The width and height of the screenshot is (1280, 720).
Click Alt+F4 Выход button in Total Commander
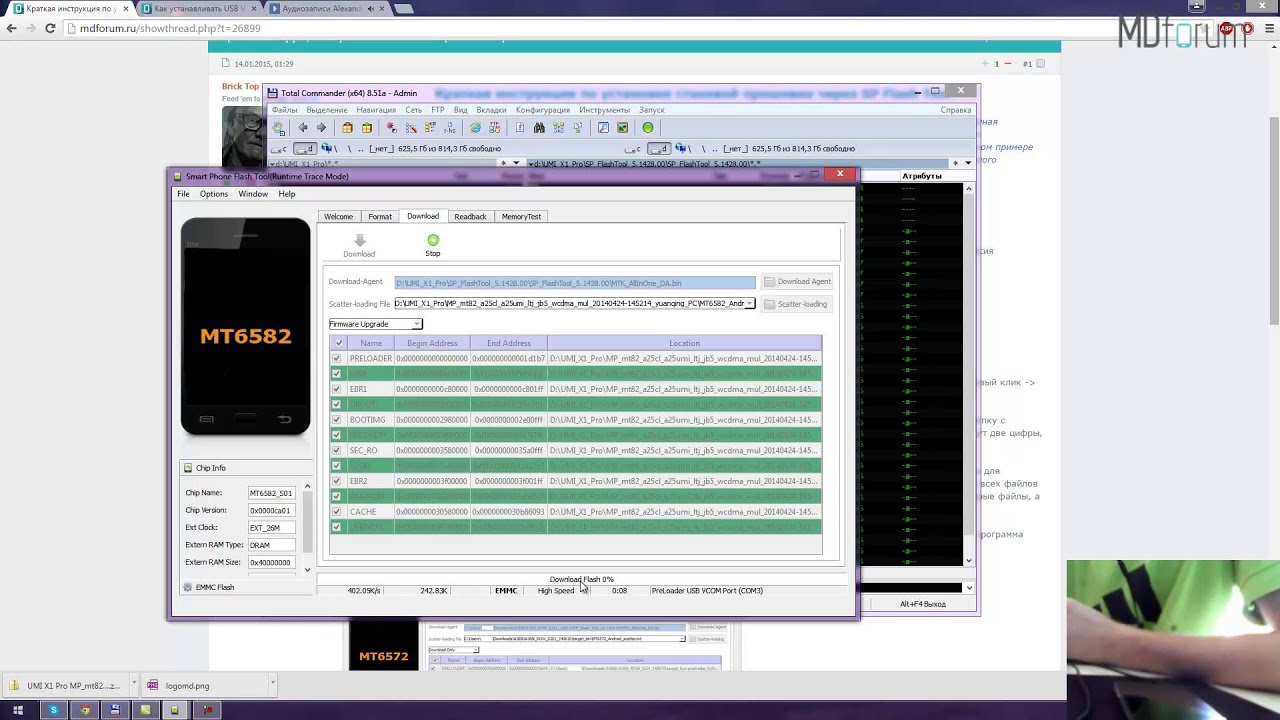pos(922,604)
